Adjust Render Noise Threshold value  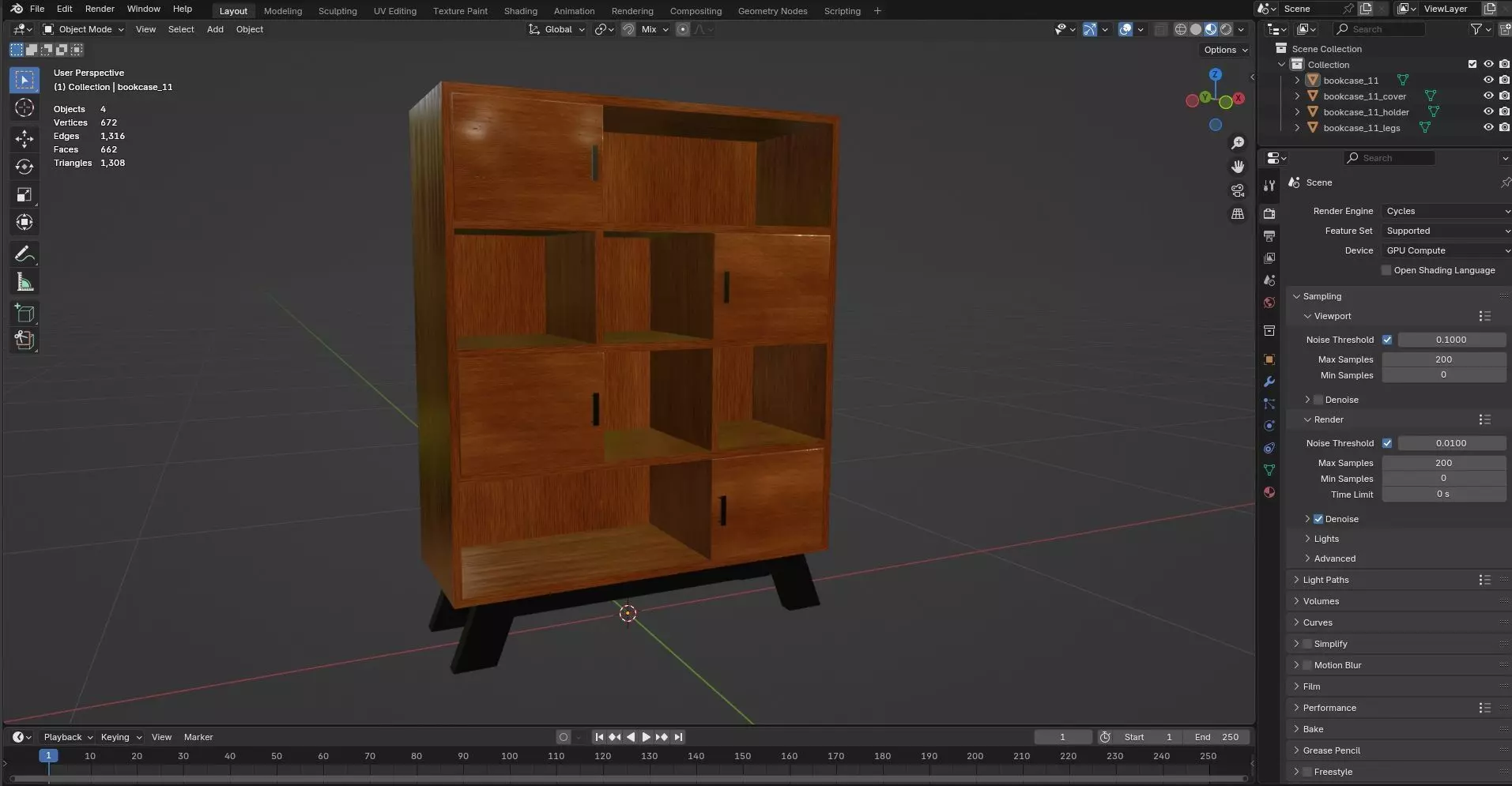pos(1451,443)
